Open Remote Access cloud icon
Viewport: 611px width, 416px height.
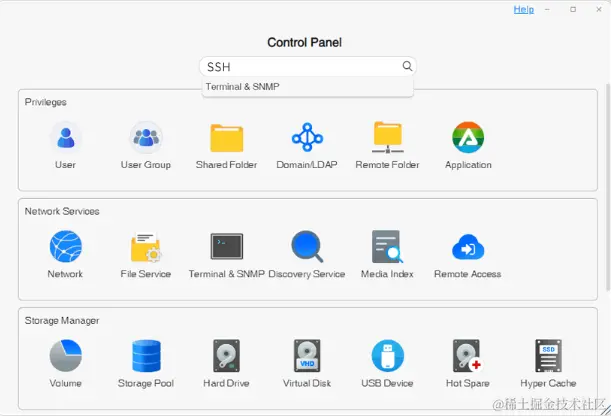pos(468,247)
